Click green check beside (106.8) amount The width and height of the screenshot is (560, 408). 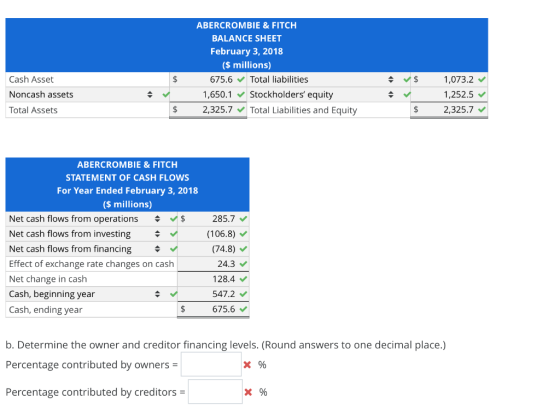pos(244,234)
